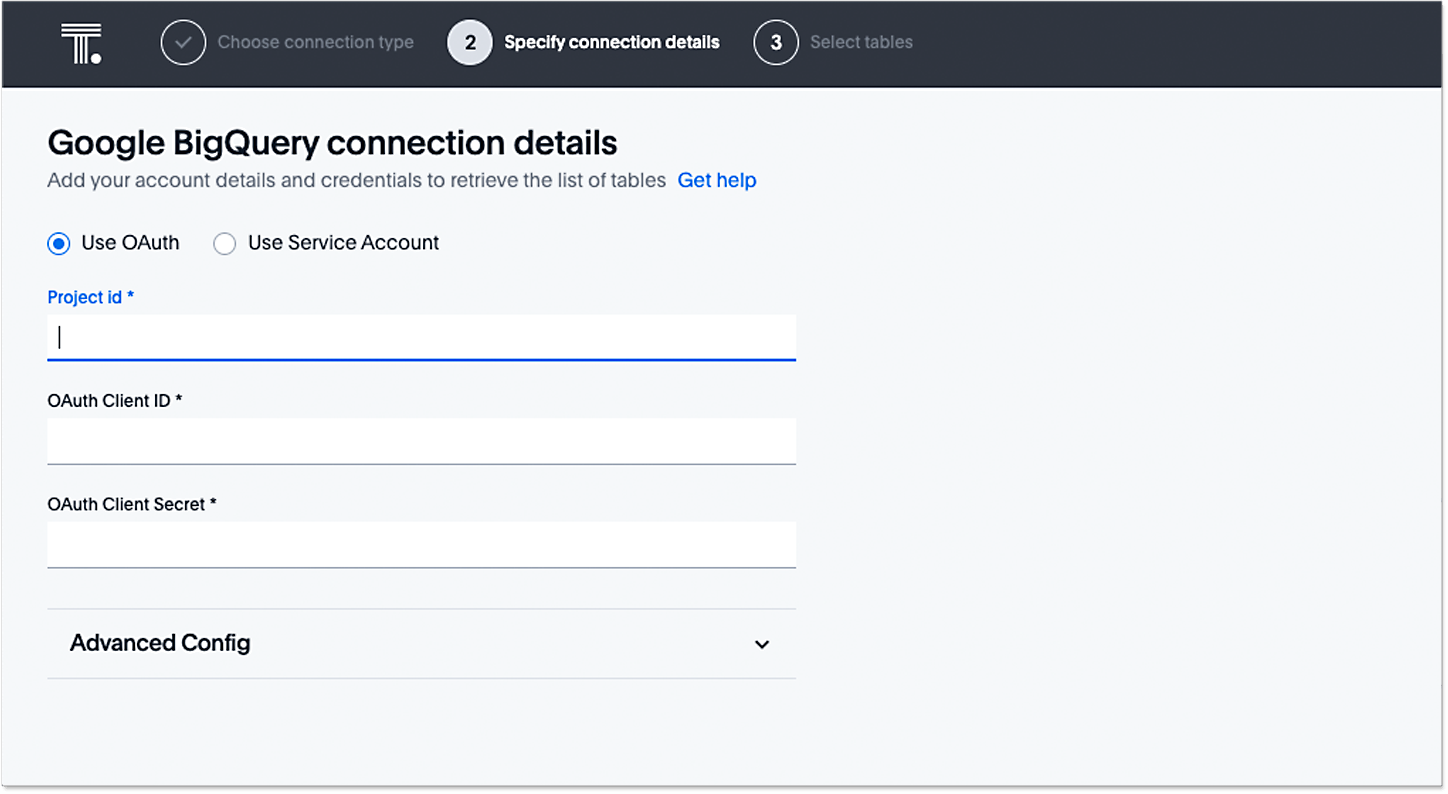The height and width of the screenshot is (794, 1448).
Task: Click the 'OAuth Client Secret *' field label
Action: pos(132,505)
